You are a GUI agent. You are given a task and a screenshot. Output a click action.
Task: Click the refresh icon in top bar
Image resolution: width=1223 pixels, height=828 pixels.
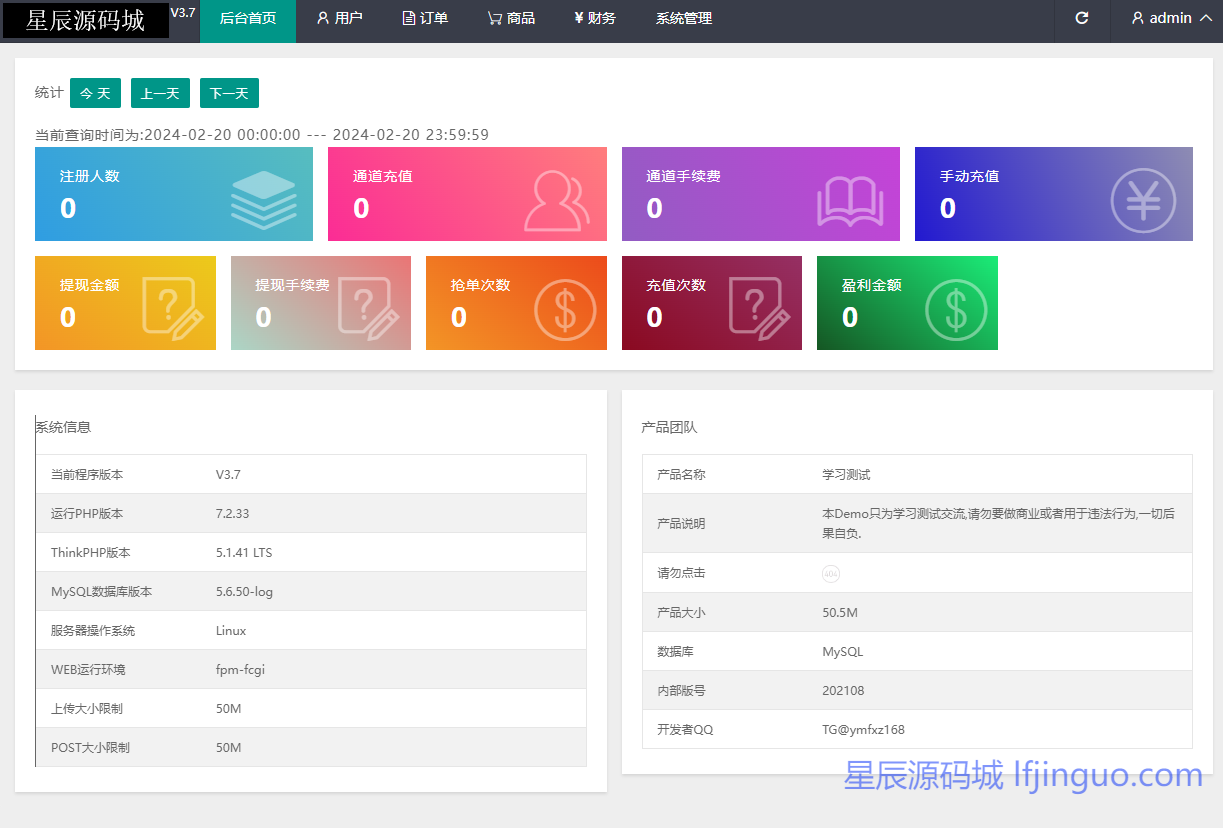pyautogui.click(x=1081, y=18)
